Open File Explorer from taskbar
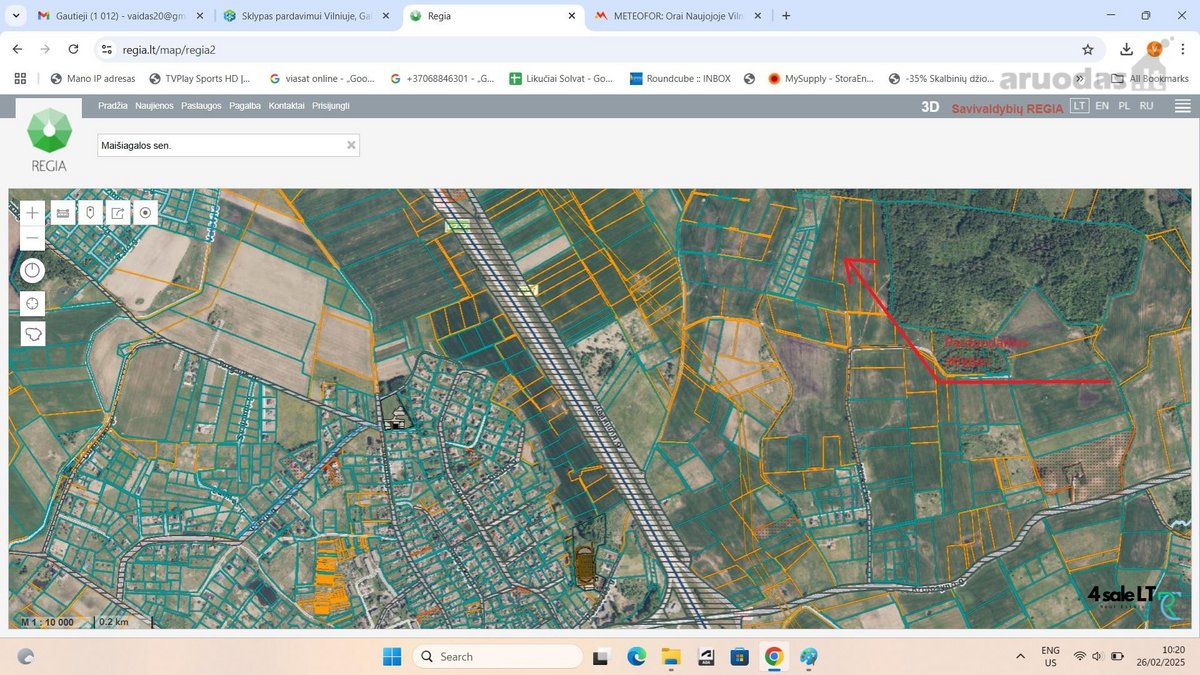Image resolution: width=1200 pixels, height=675 pixels. tap(670, 656)
